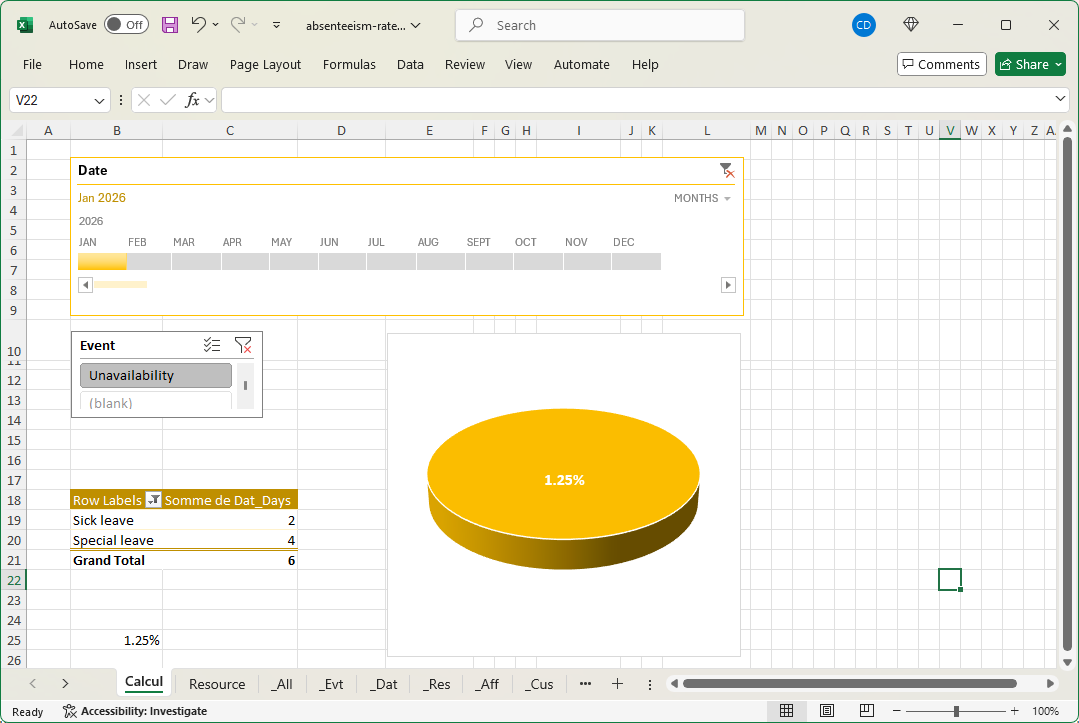Click the Undo arrow icon

coord(198,25)
